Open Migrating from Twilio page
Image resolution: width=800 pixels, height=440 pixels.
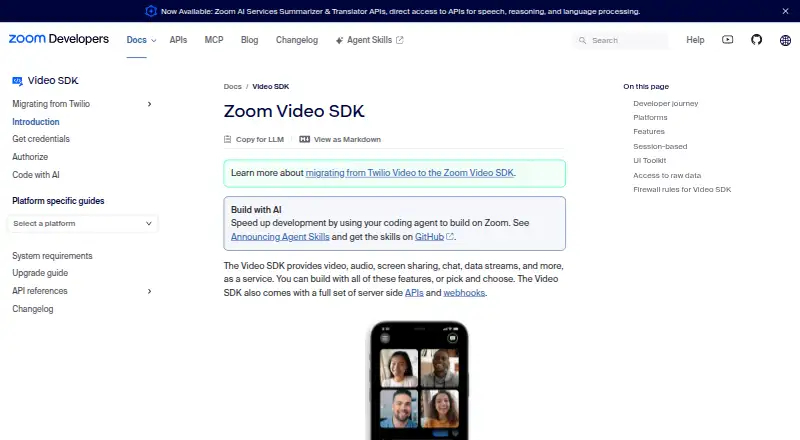coord(51,104)
